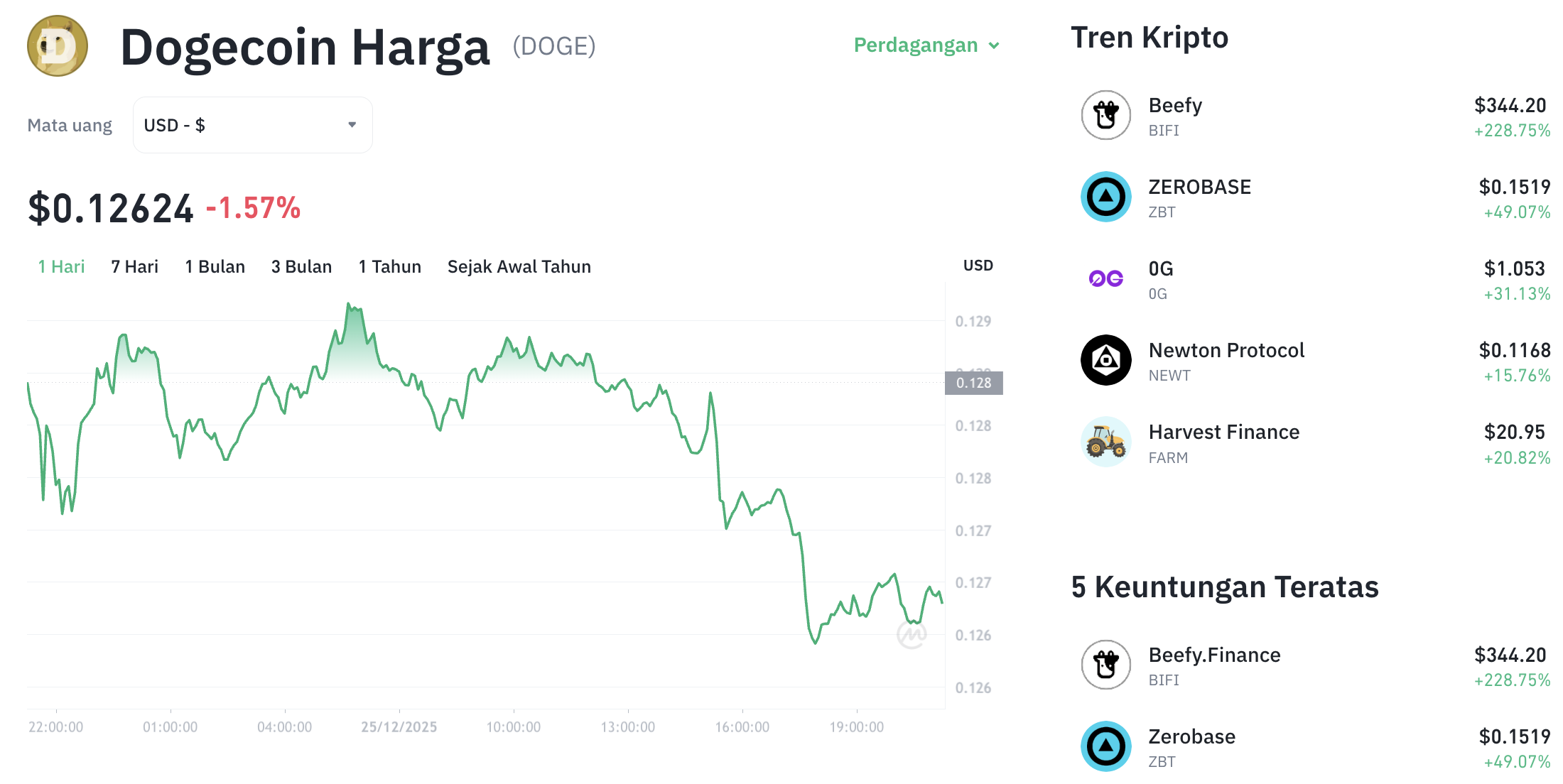The width and height of the screenshot is (1563, 784).
Task: Switch to the 7 Hari chart view
Action: tap(134, 266)
